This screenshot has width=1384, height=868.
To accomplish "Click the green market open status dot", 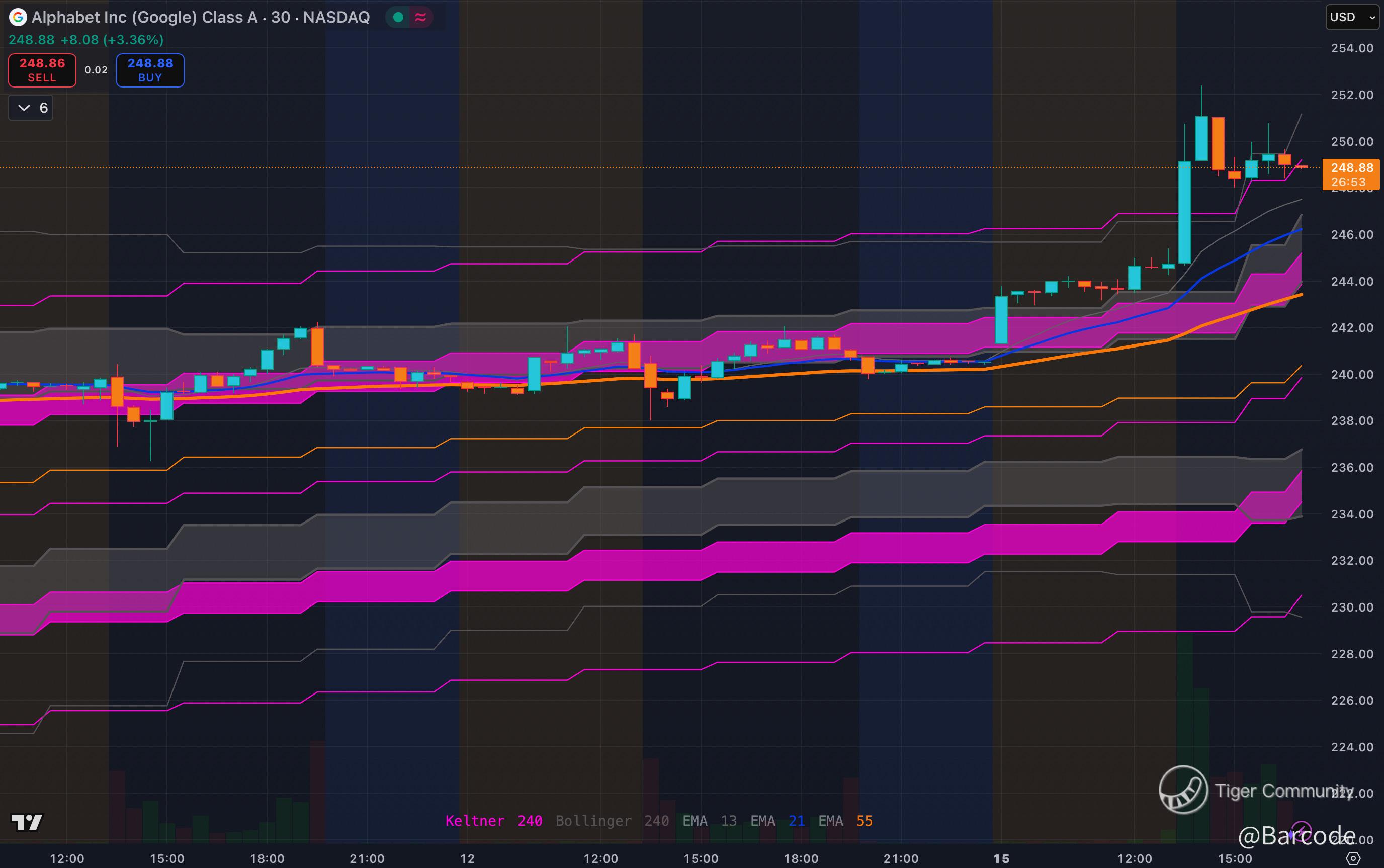I will click(398, 17).
